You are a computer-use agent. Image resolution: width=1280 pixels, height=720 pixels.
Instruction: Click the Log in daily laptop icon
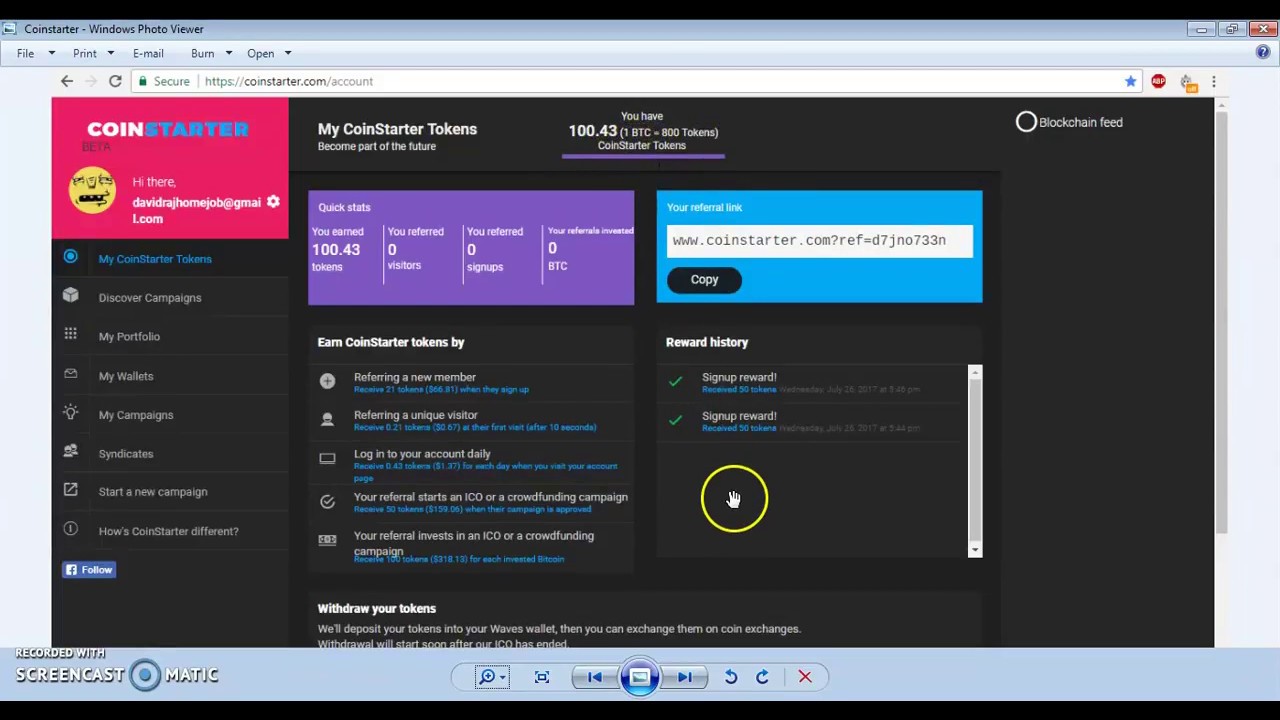pos(327,459)
